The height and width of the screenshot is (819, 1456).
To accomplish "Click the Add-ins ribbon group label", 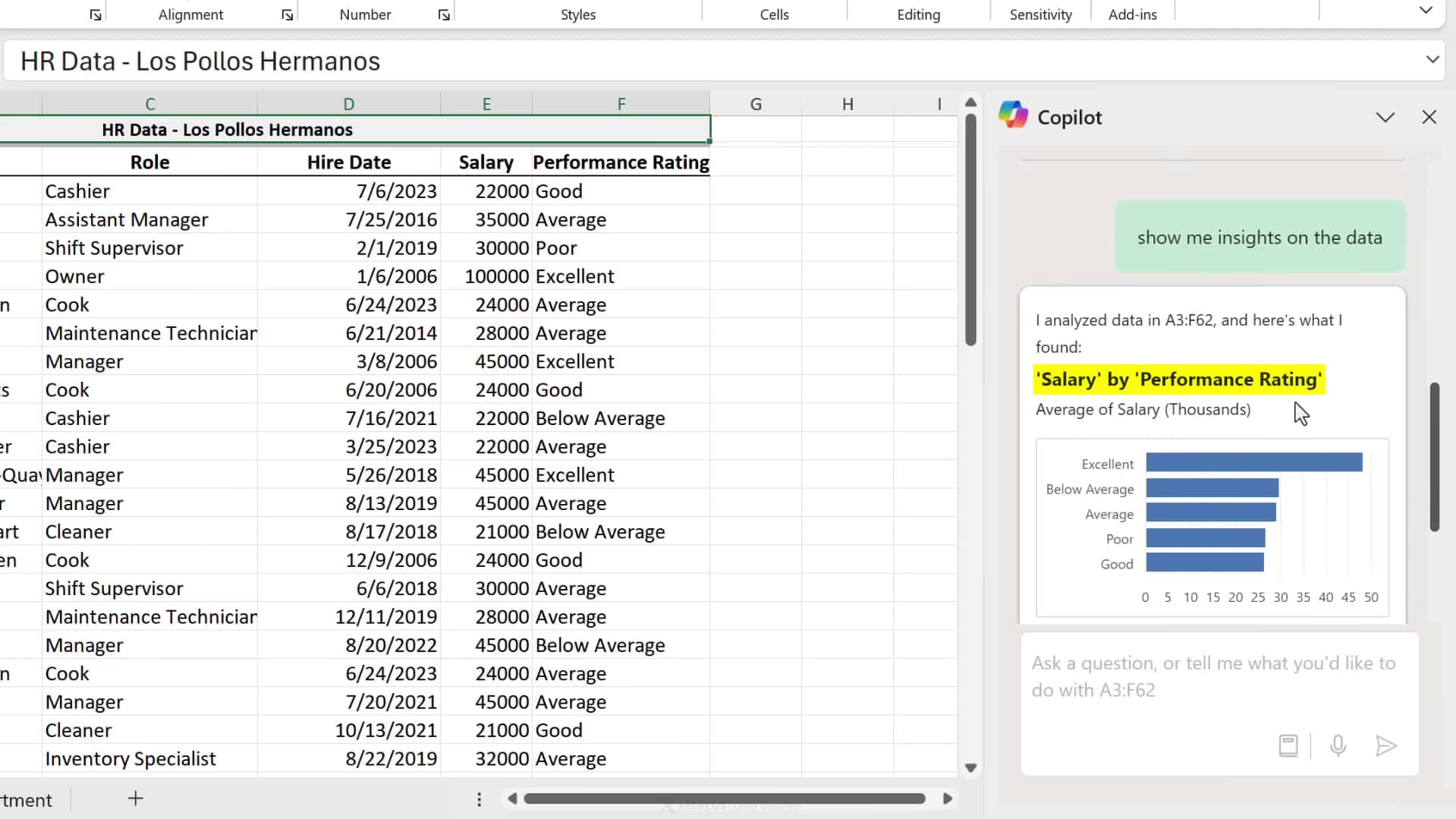I will tap(1132, 14).
